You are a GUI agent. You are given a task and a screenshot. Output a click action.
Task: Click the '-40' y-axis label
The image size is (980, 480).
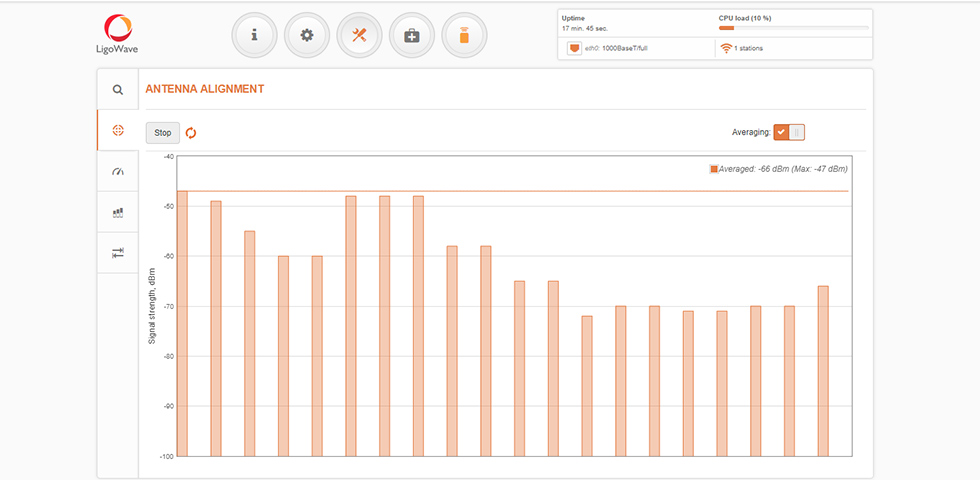pos(168,156)
